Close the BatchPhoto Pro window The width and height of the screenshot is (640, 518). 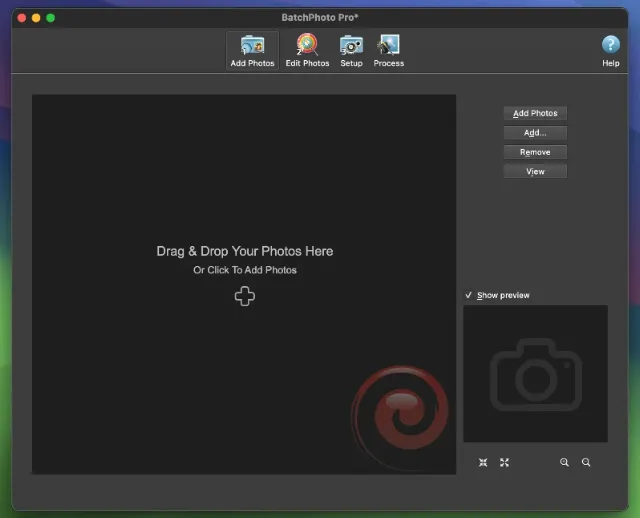click(22, 18)
